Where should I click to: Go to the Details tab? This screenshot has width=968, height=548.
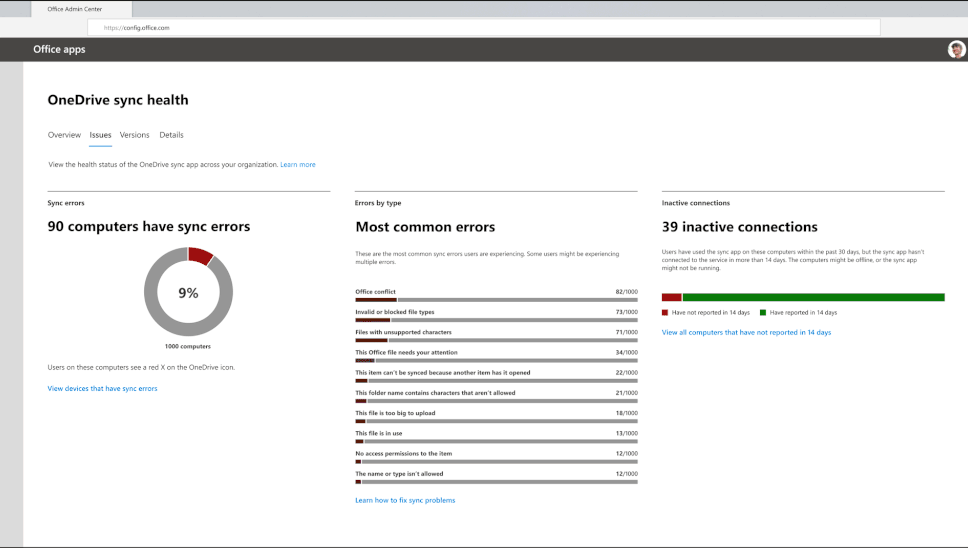[171, 135]
